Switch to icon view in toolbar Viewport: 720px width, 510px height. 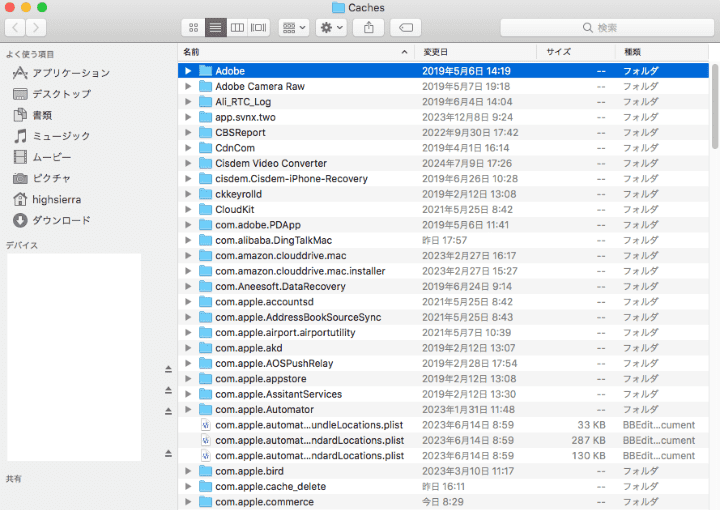[192, 27]
